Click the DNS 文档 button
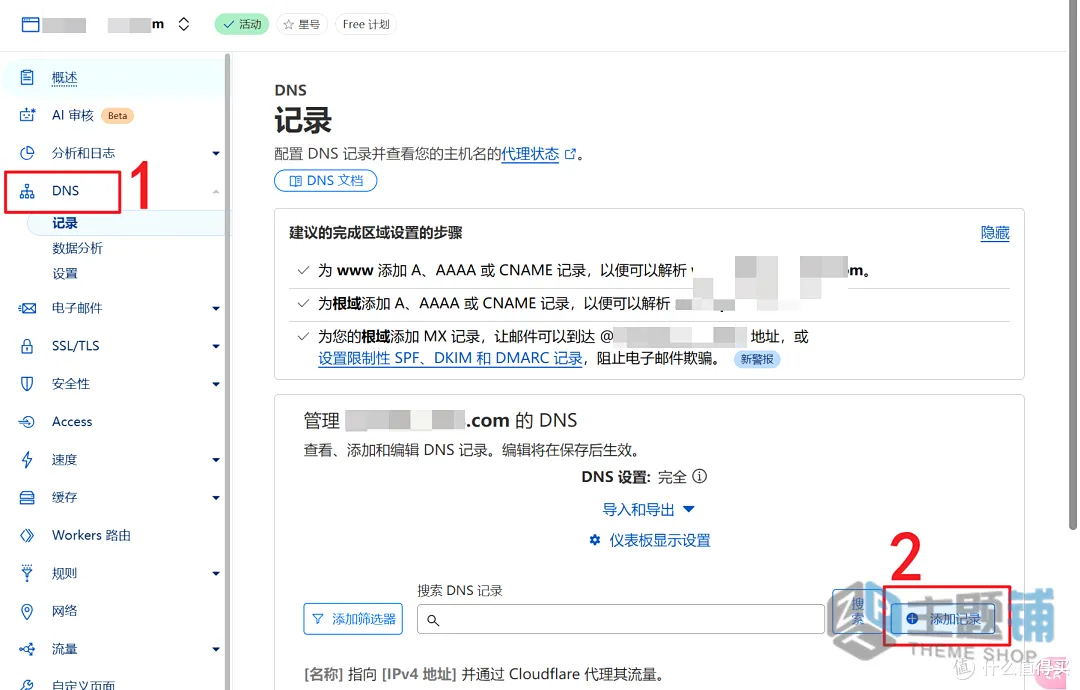The width and height of the screenshot is (1080, 690). [326, 180]
